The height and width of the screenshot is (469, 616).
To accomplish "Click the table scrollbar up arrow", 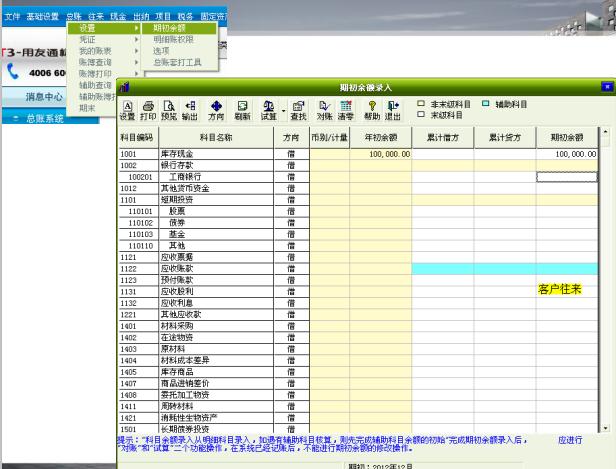I will click(605, 132).
